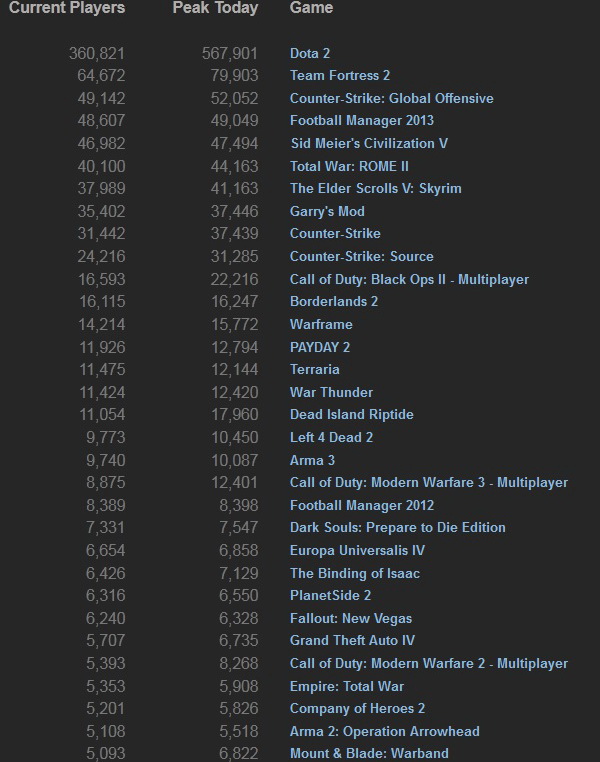Select the Football Manager 2013 link
Image resolution: width=600 pixels, height=762 pixels.
362,121
